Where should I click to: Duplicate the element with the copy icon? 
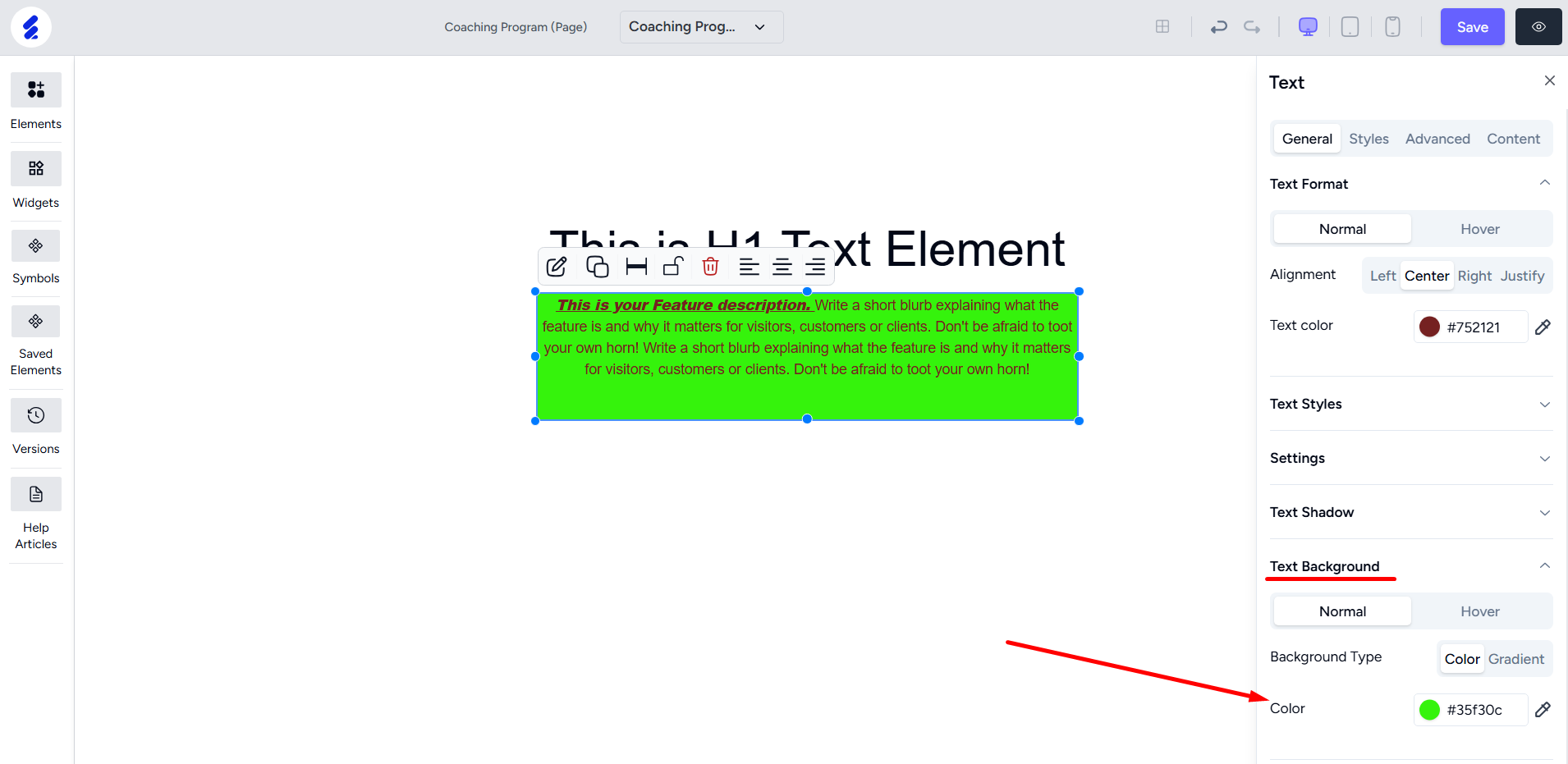coord(598,267)
